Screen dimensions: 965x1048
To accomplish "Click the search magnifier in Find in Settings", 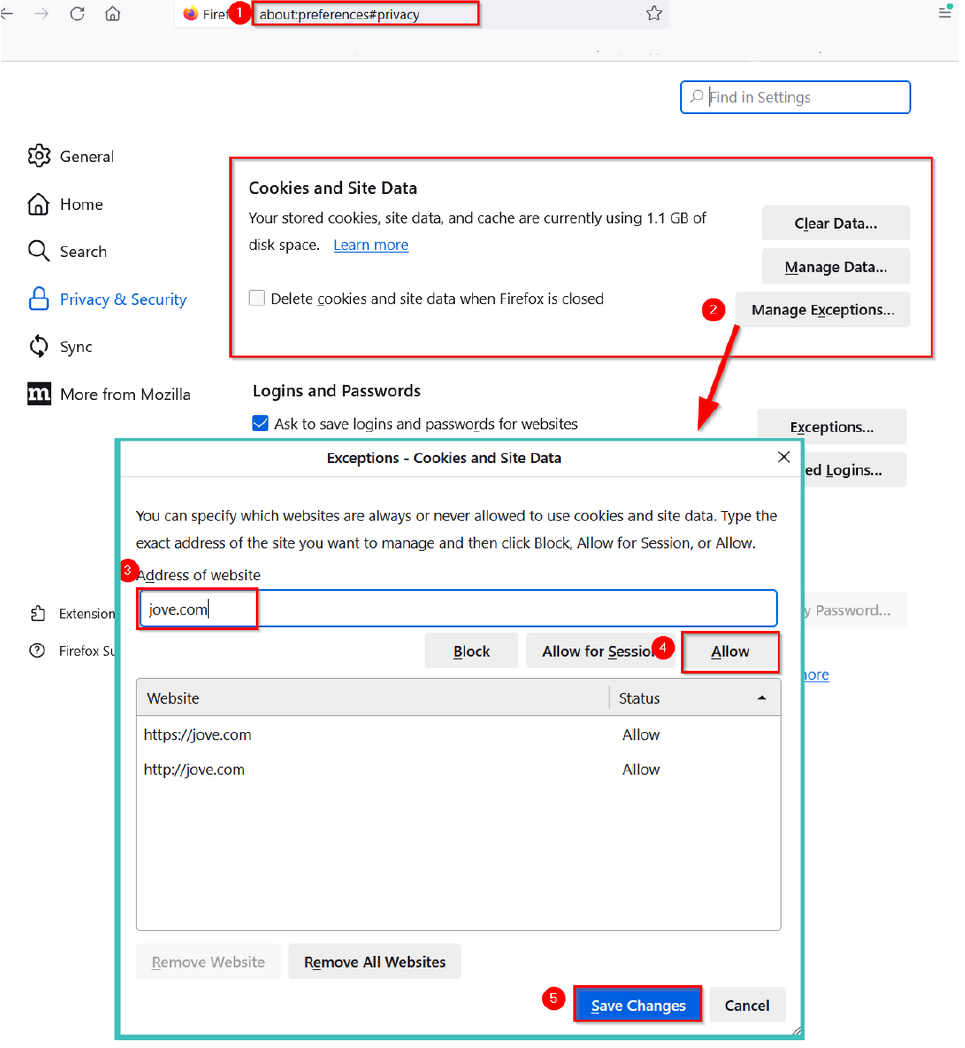I will point(696,97).
